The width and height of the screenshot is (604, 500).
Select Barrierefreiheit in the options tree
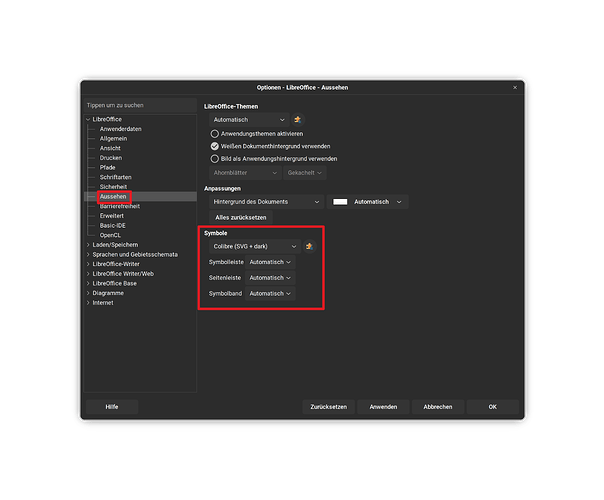tap(119, 206)
